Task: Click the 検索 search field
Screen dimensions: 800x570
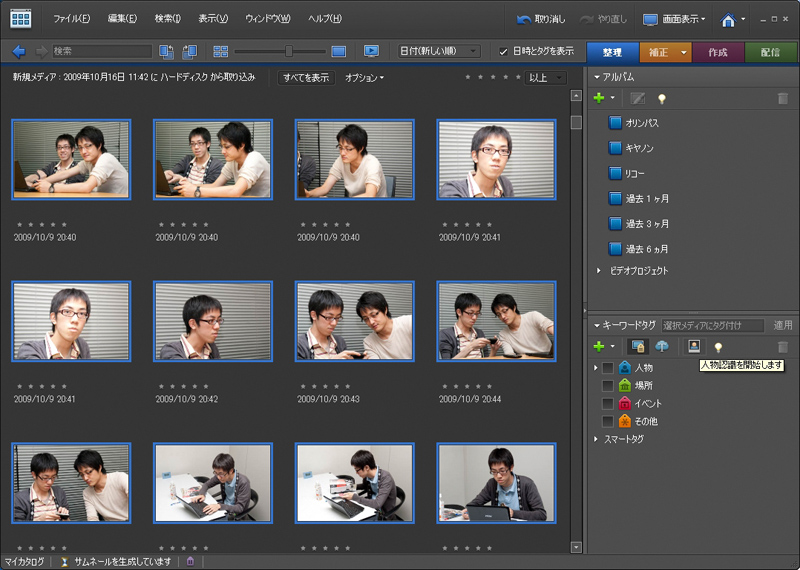Action: coord(102,51)
